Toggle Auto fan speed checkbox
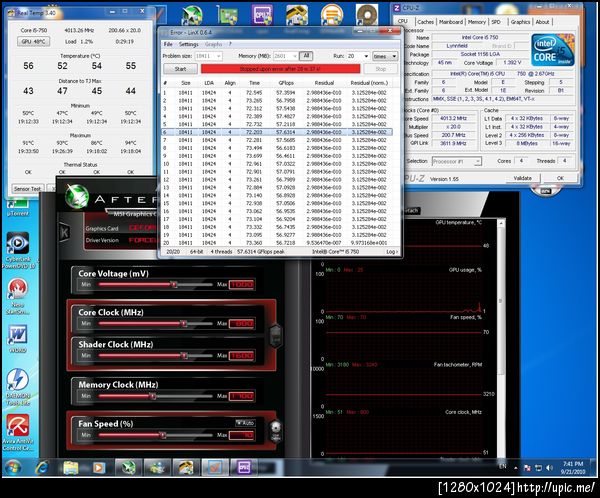Screen dimensions: 600x498 pyautogui.click(x=245, y=423)
